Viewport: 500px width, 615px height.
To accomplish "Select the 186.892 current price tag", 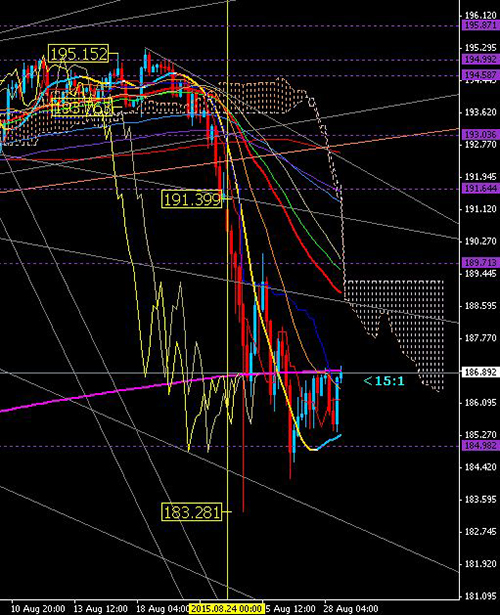I will [x=480, y=372].
